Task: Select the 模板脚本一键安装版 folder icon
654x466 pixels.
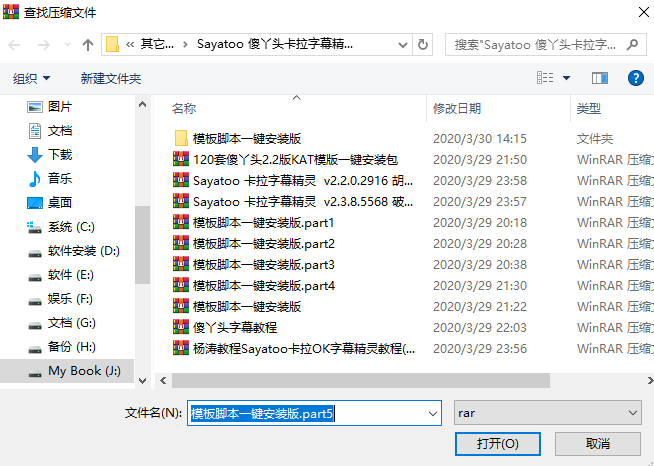Action: [x=181, y=138]
